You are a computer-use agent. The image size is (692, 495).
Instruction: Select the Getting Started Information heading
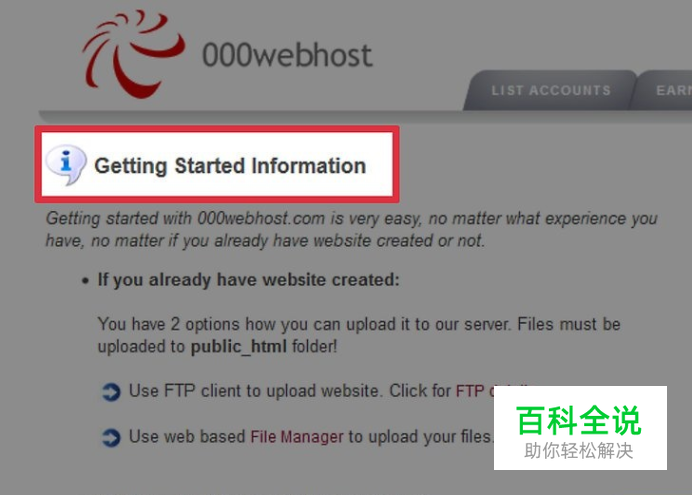click(x=230, y=166)
